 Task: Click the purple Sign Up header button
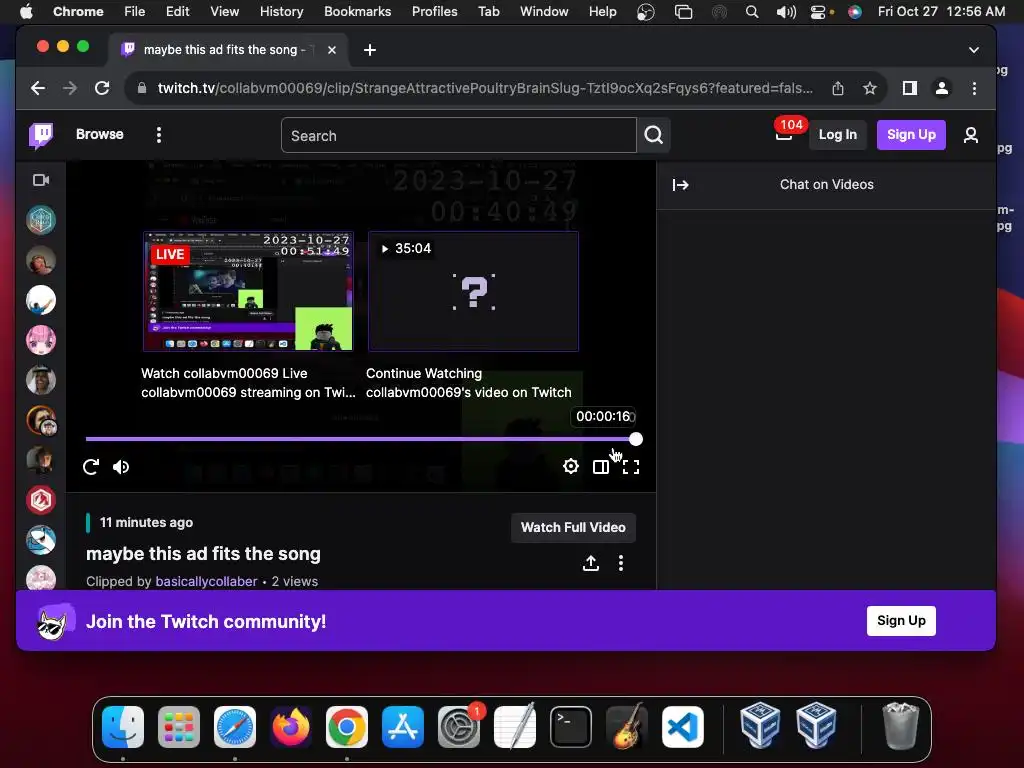click(911, 135)
